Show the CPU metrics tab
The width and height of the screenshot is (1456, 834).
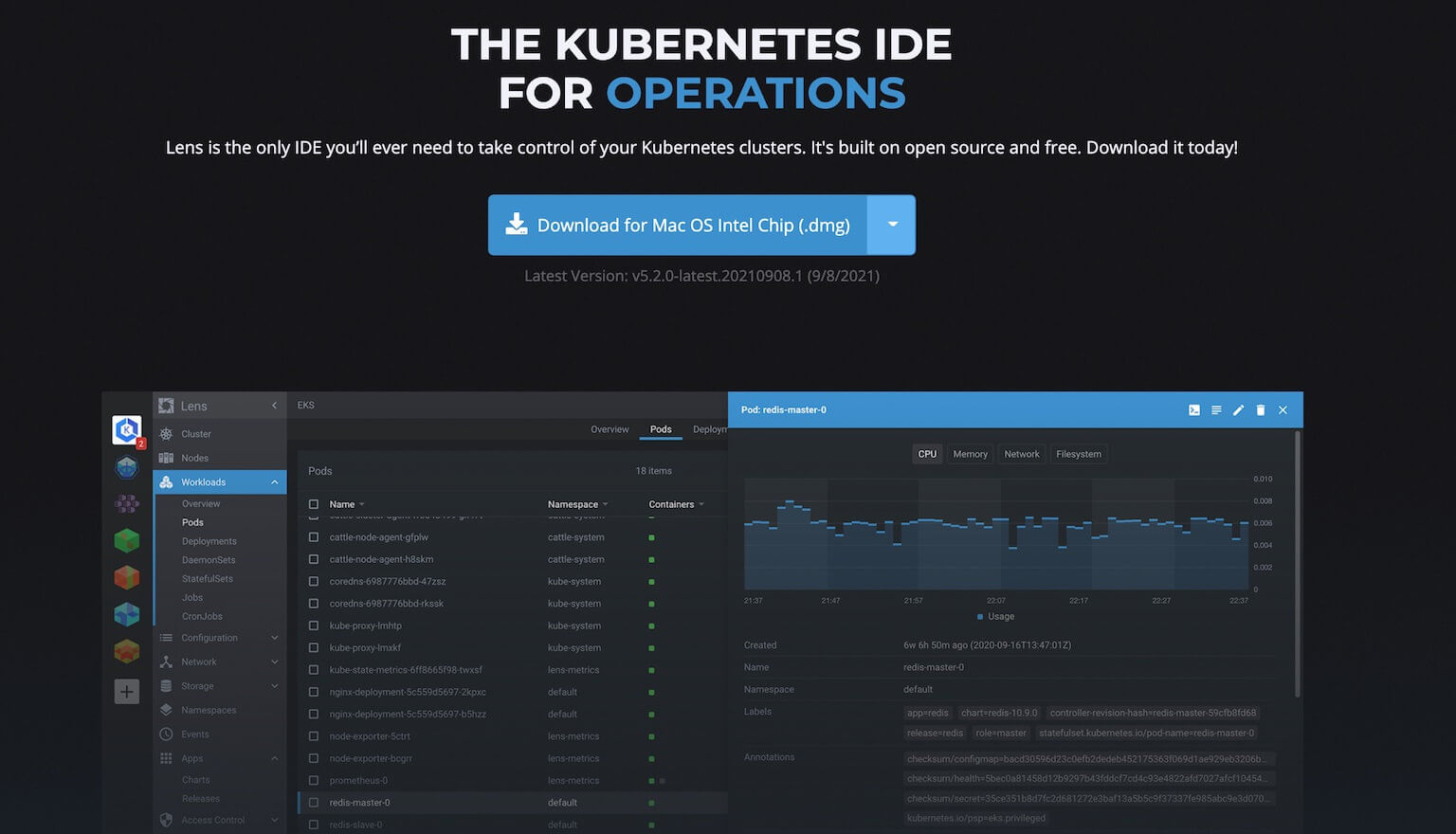click(x=927, y=454)
